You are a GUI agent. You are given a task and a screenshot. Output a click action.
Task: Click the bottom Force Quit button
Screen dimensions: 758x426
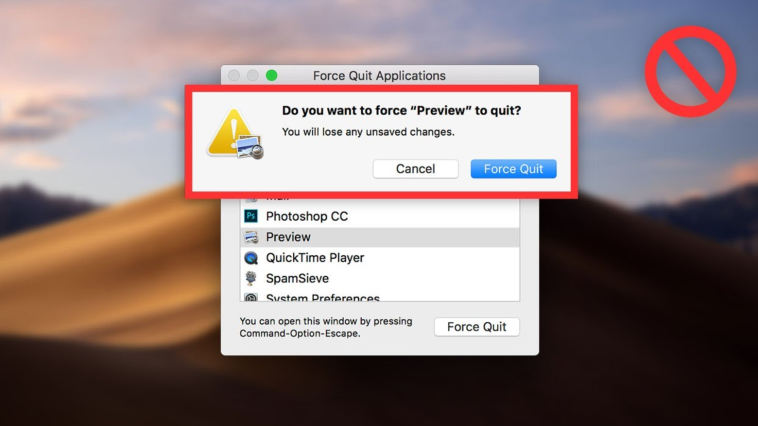477,327
